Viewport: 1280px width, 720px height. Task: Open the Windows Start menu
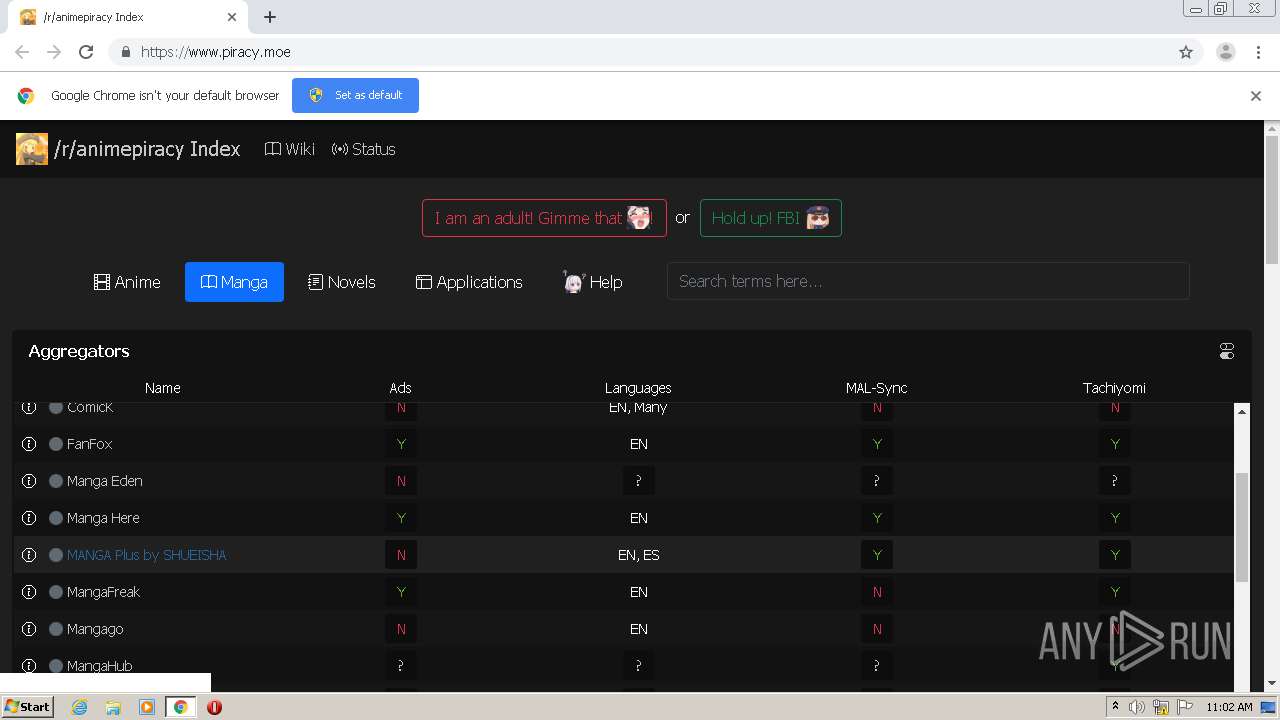pyautogui.click(x=28, y=707)
